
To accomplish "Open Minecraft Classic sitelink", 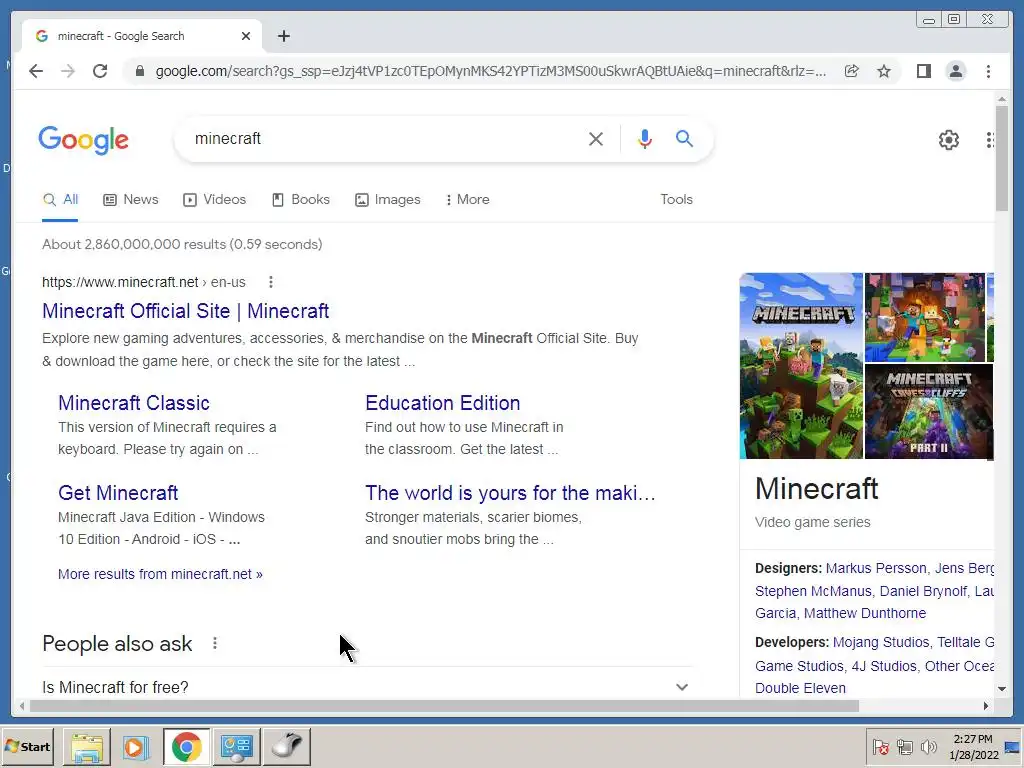I will click(134, 403).
